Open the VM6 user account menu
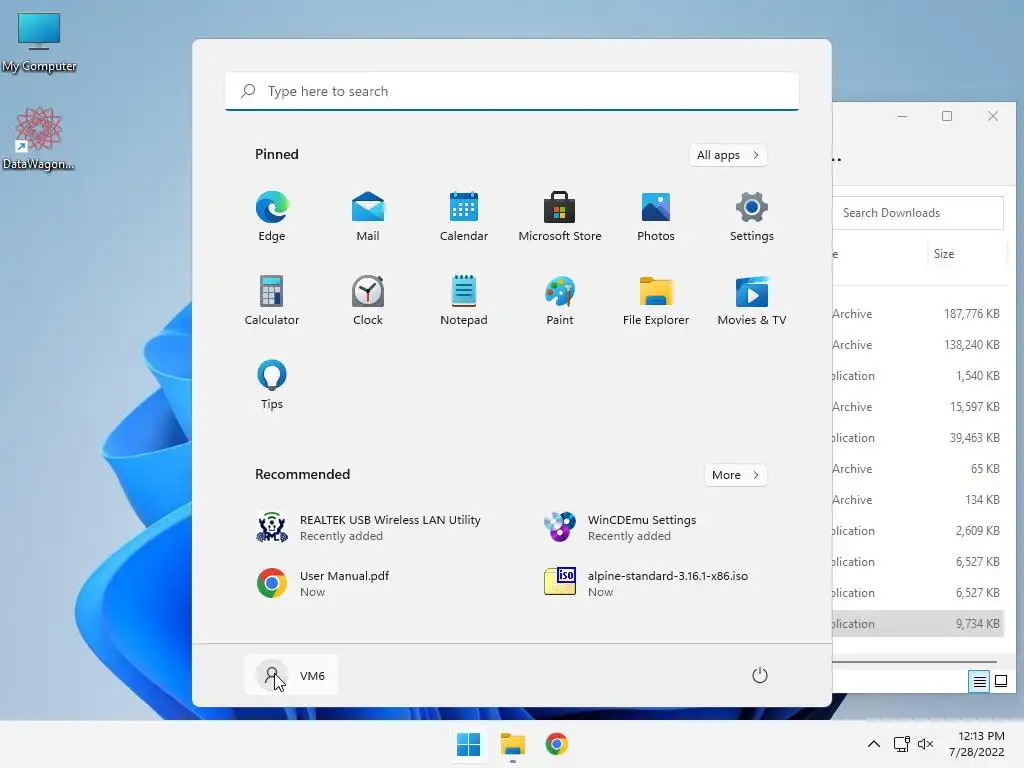Image resolution: width=1024 pixels, height=768 pixels. pyautogui.click(x=291, y=675)
